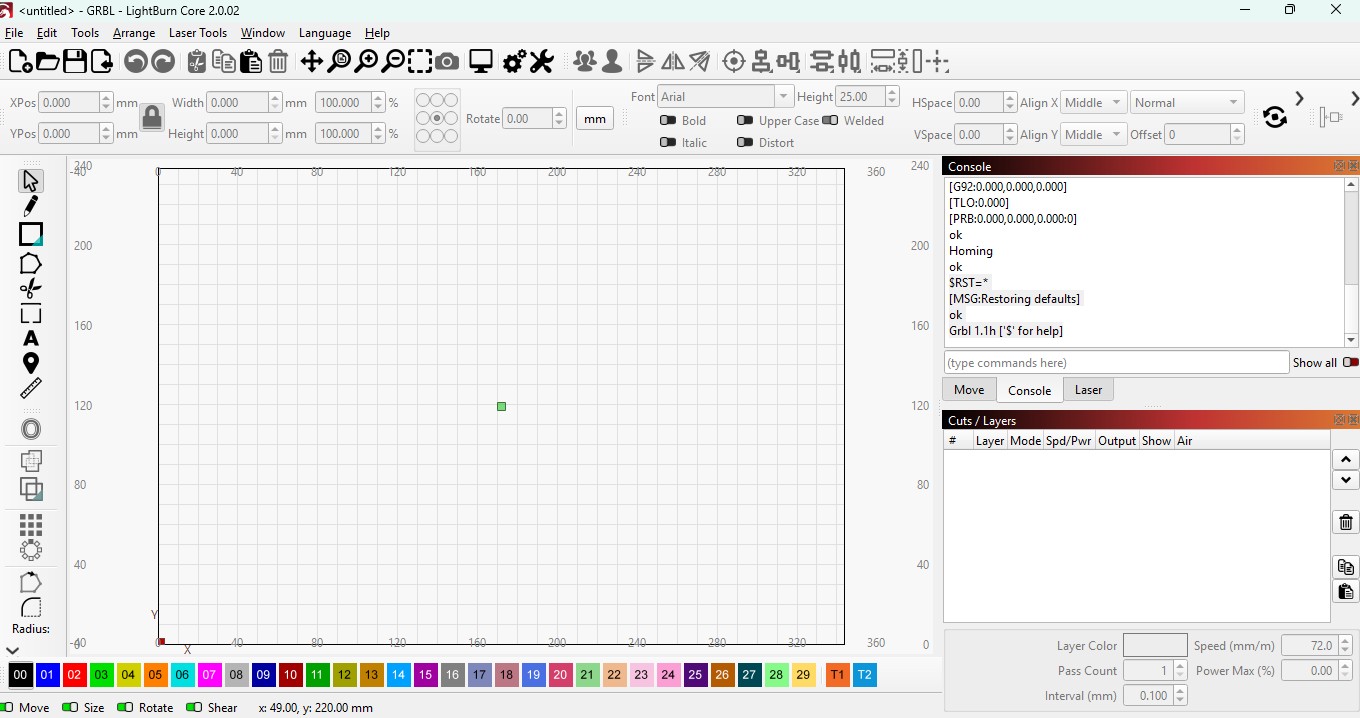Viewport: 1360px width, 718px height.
Task: Switch to the Move tab
Action: pyautogui.click(x=968, y=390)
